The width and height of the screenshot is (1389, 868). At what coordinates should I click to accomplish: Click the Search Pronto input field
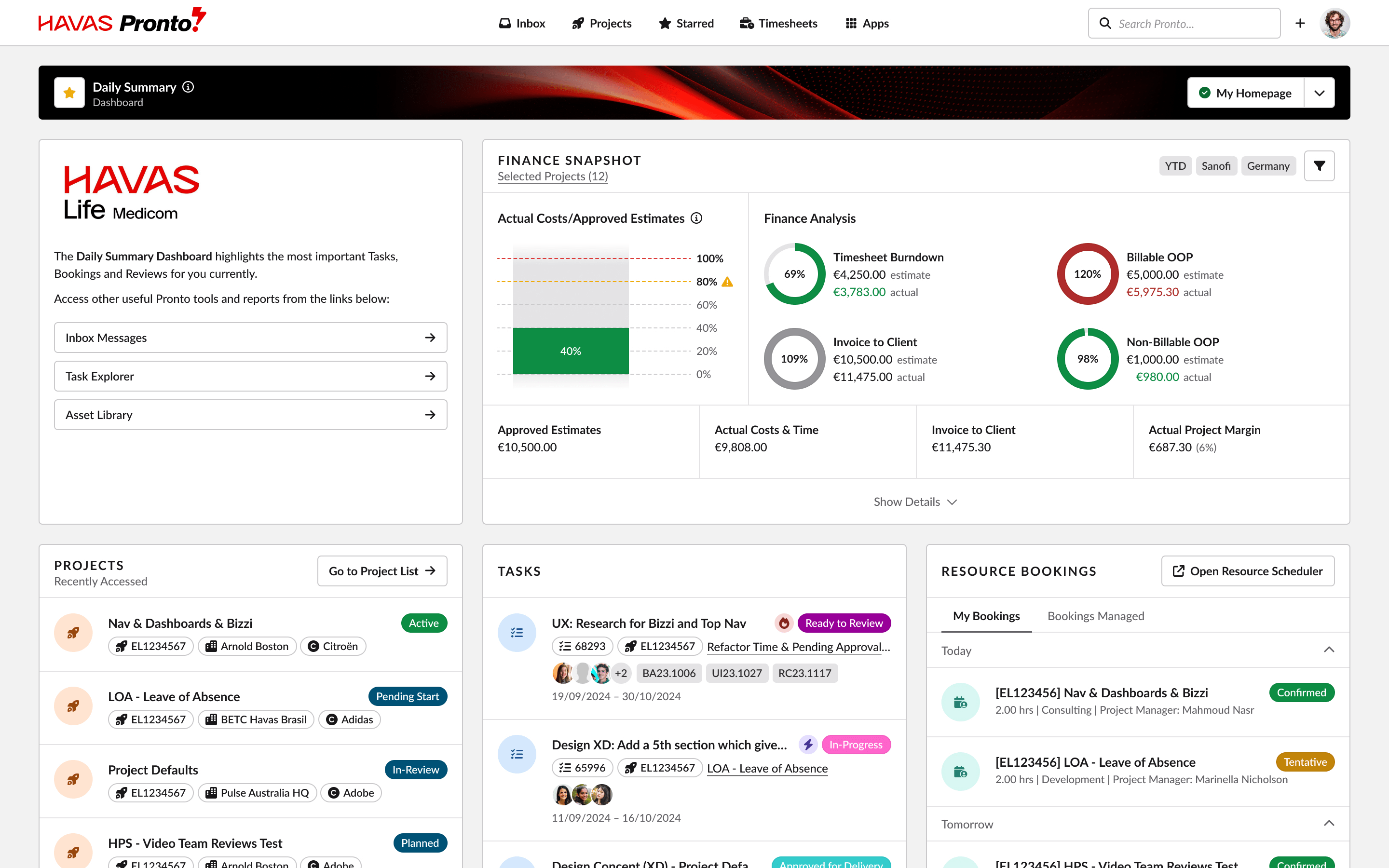(1184, 24)
